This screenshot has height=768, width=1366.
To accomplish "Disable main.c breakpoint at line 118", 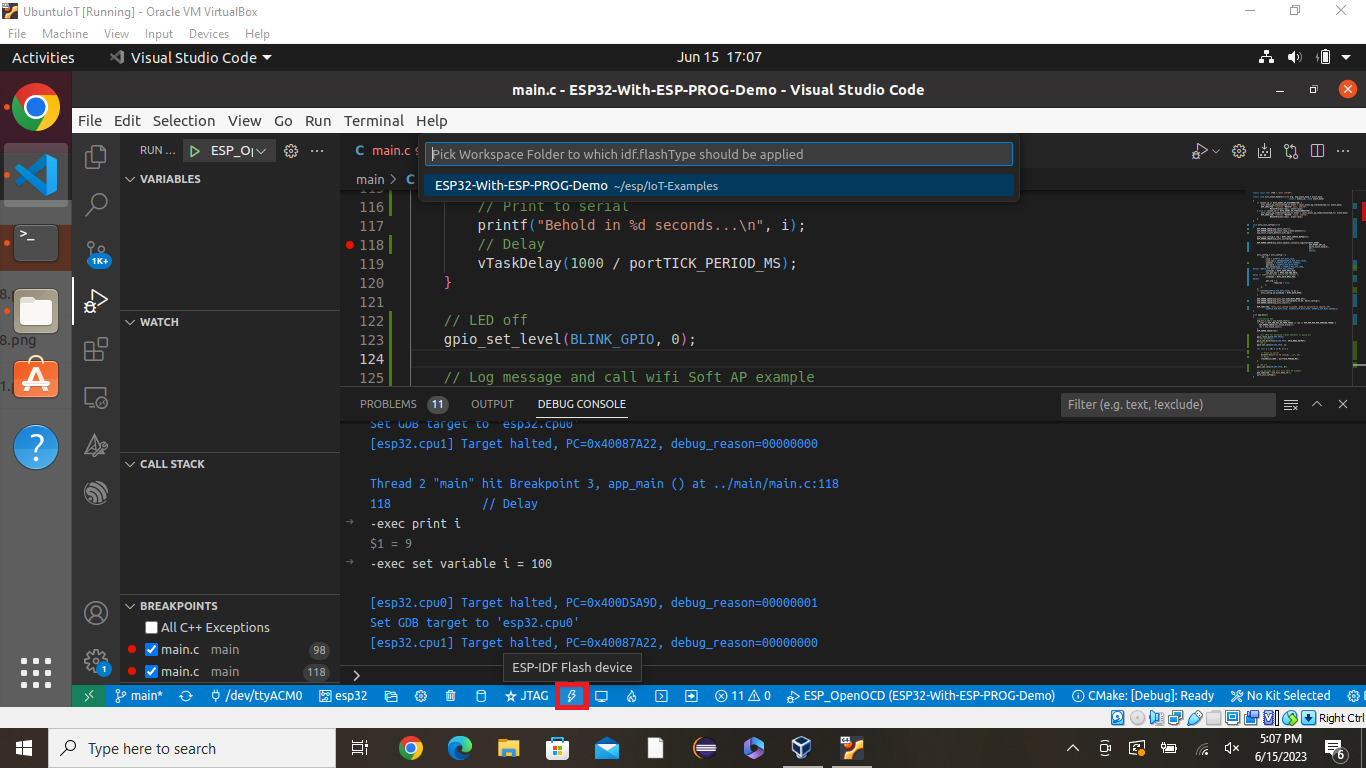I will click(152, 672).
